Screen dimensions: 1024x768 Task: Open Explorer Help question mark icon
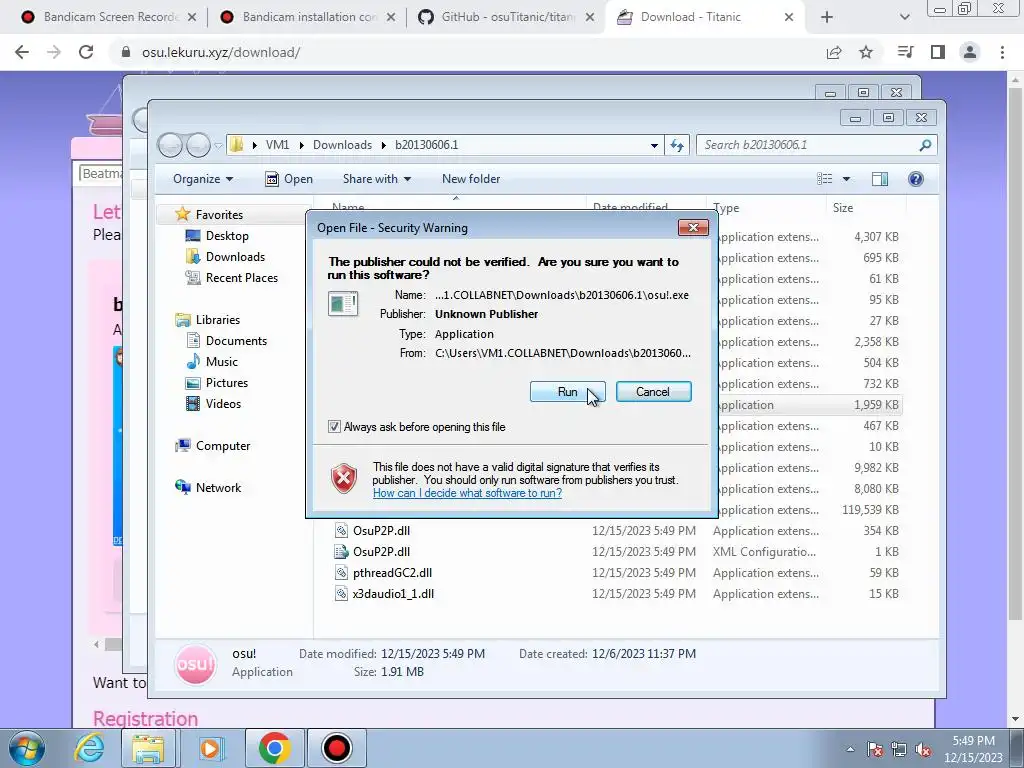pyautogui.click(x=916, y=179)
